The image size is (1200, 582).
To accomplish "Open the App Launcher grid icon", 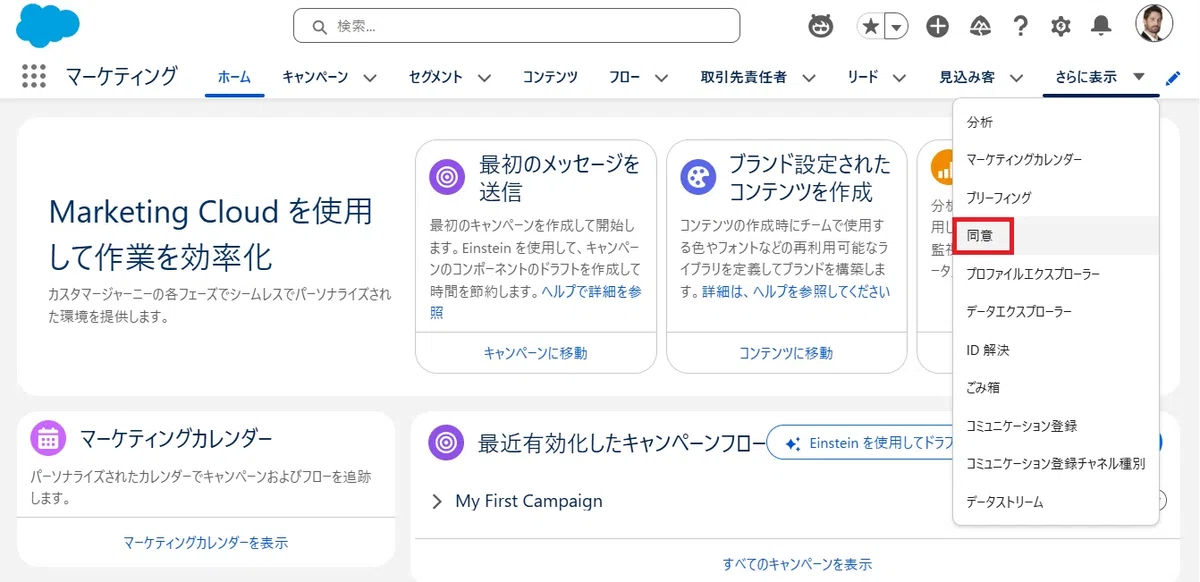I will [34, 76].
